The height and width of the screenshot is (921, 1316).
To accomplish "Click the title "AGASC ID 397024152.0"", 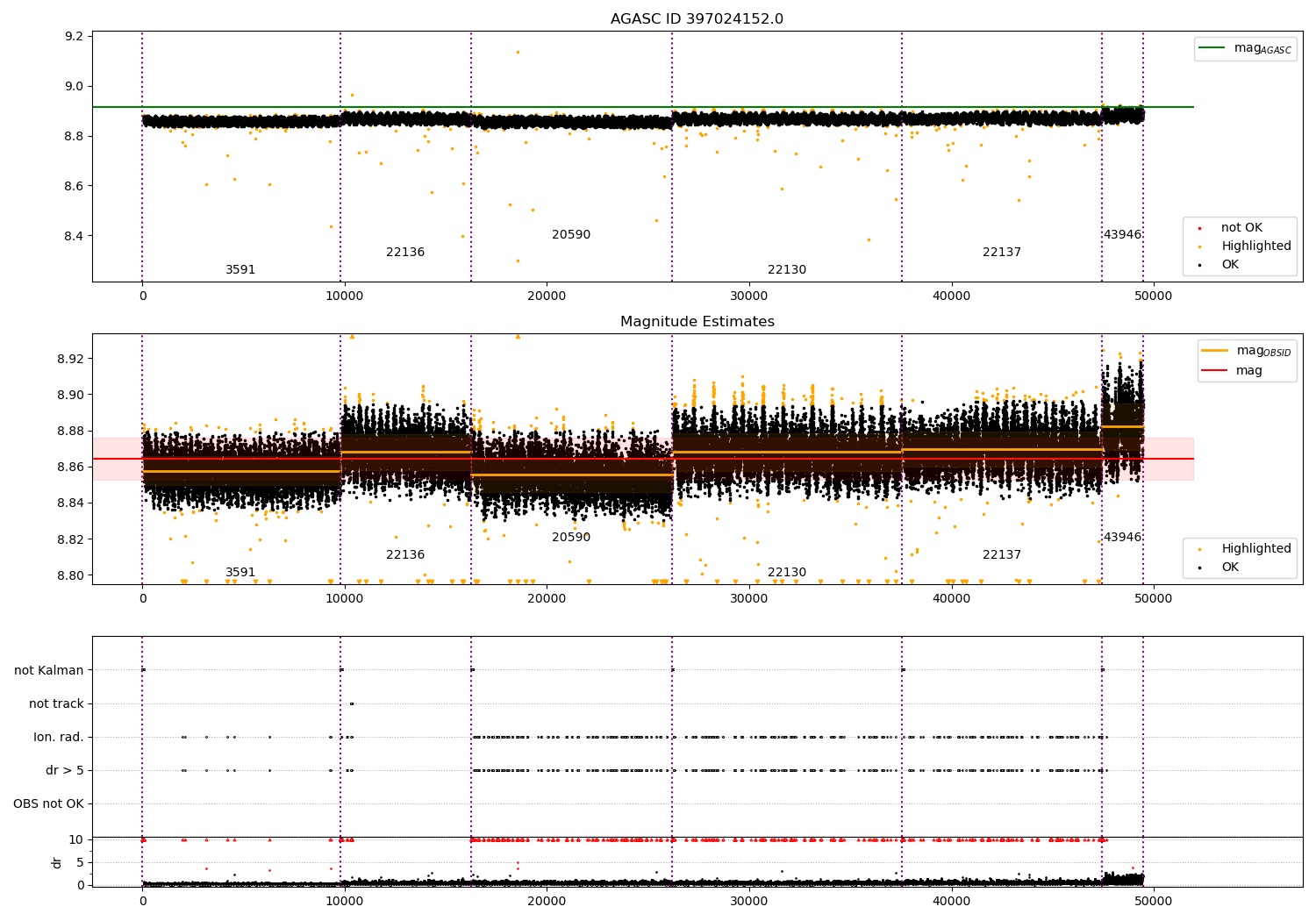I will click(697, 19).
